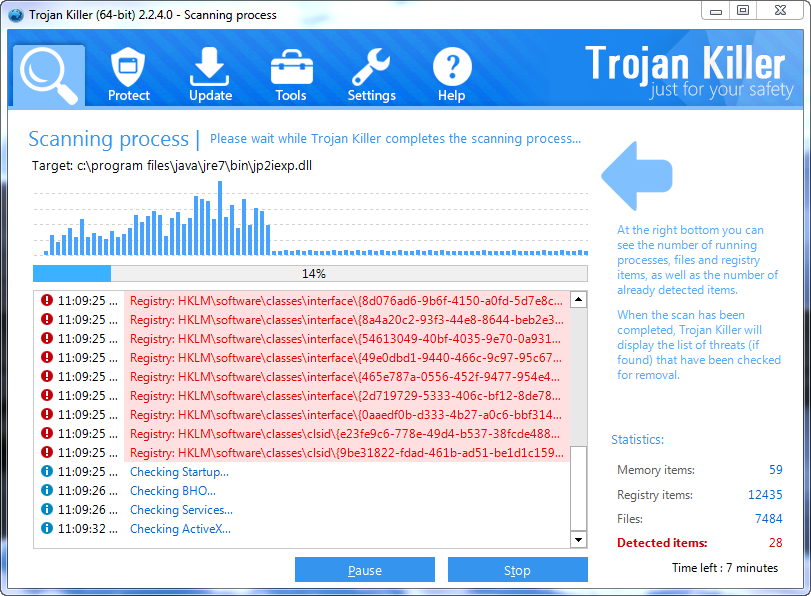Pause the scanning process
Viewport: 811px width, 596px height.
pyautogui.click(x=364, y=570)
